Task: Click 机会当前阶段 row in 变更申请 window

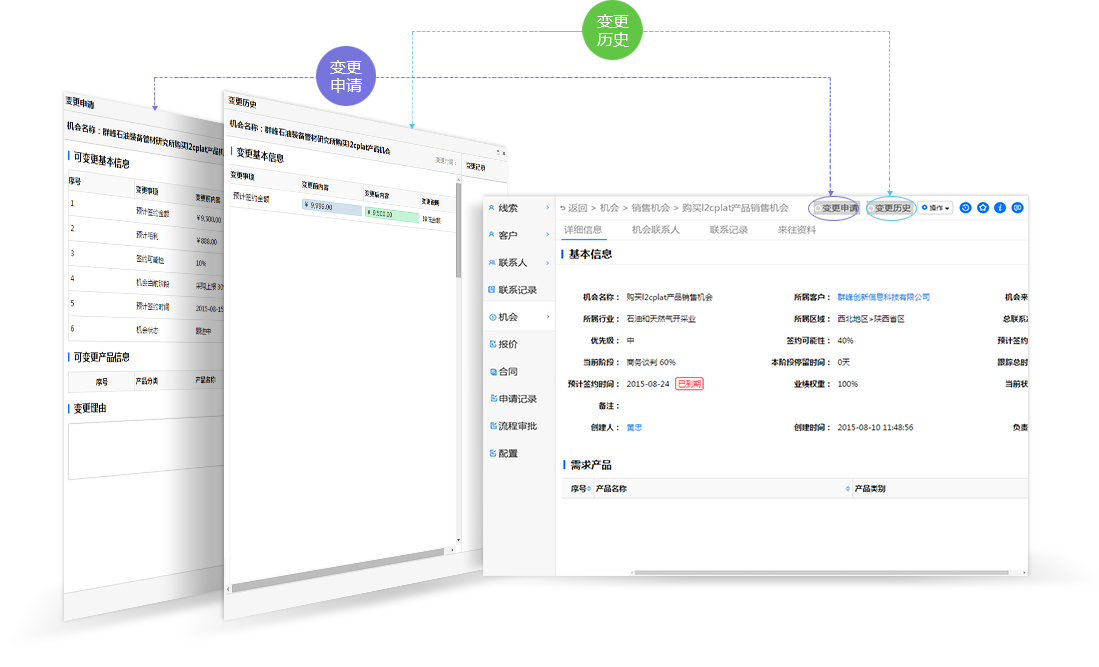Action: 146,283
